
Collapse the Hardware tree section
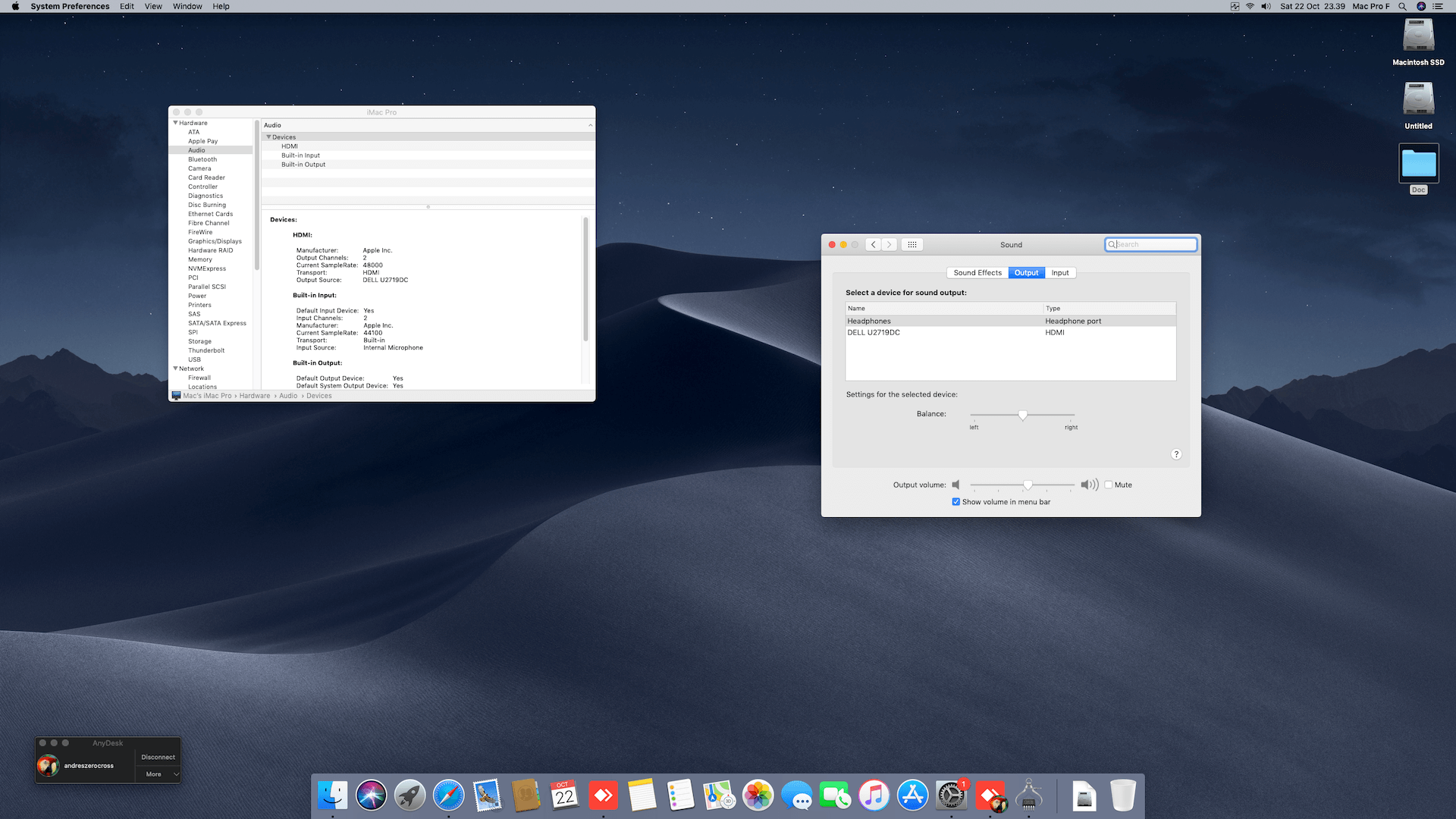[175, 123]
